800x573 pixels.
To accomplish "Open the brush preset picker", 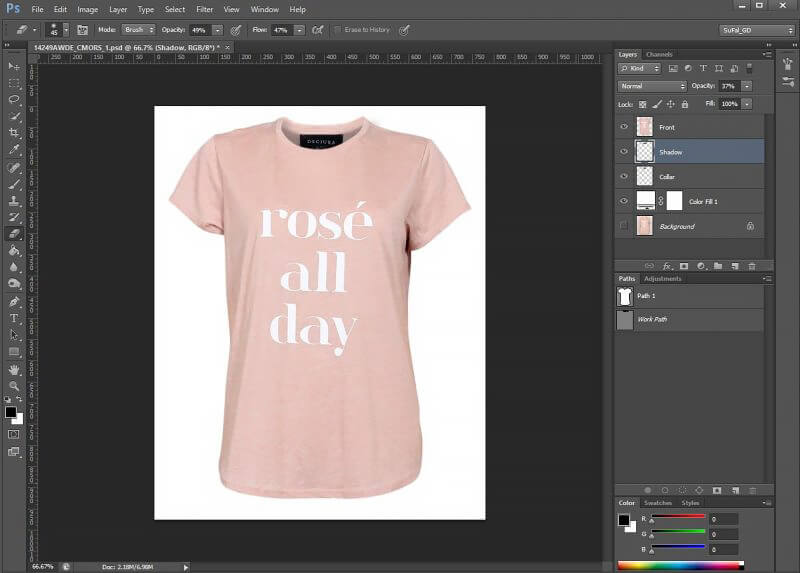I will 66,30.
